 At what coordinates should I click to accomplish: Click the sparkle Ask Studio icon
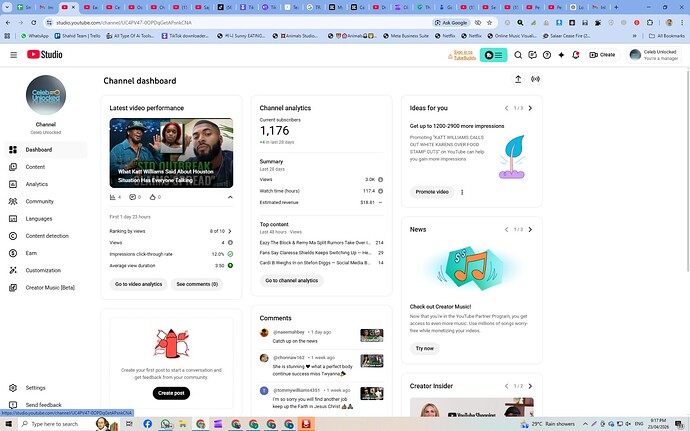(x=561, y=55)
